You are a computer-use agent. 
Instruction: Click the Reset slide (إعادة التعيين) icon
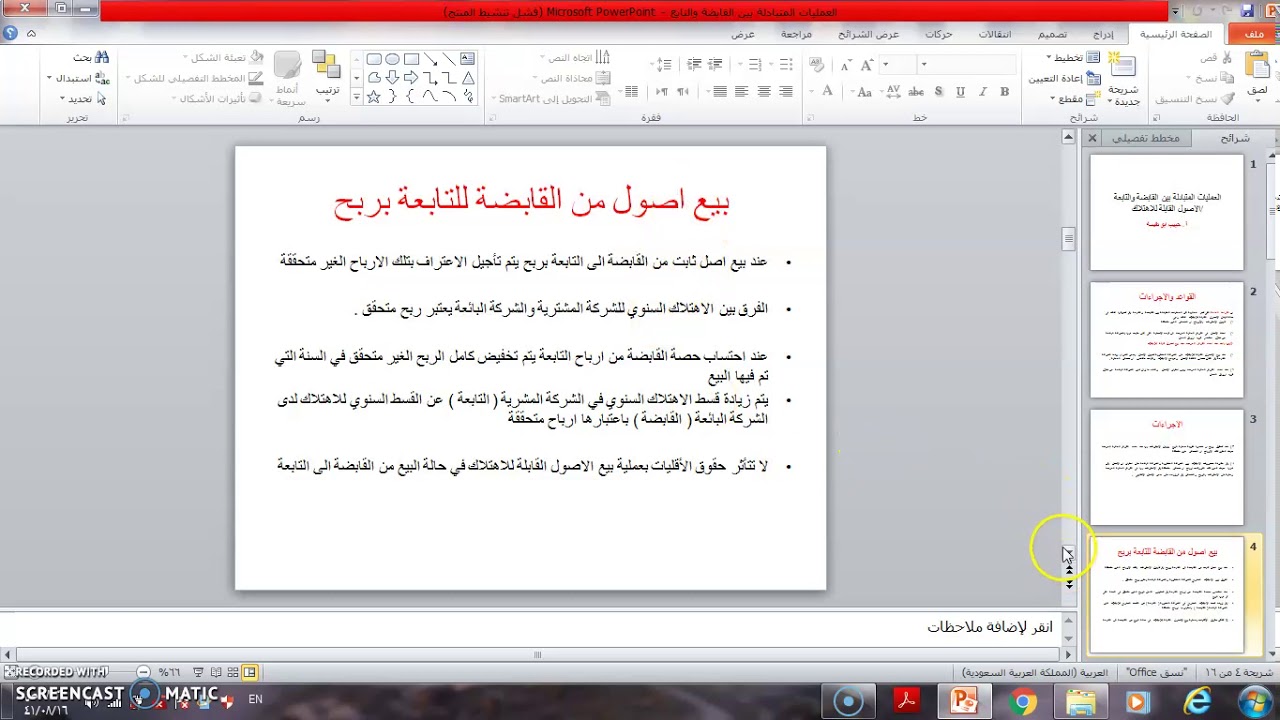(1093, 78)
